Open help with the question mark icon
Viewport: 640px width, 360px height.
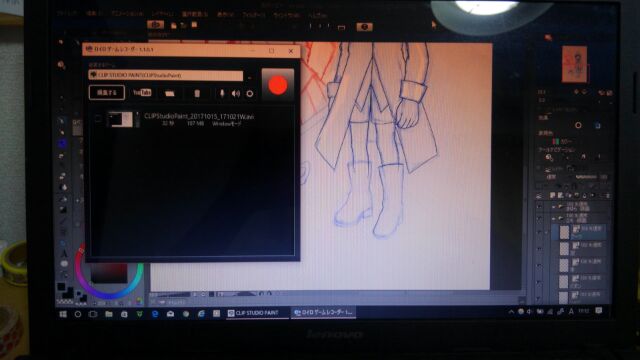(364, 27)
